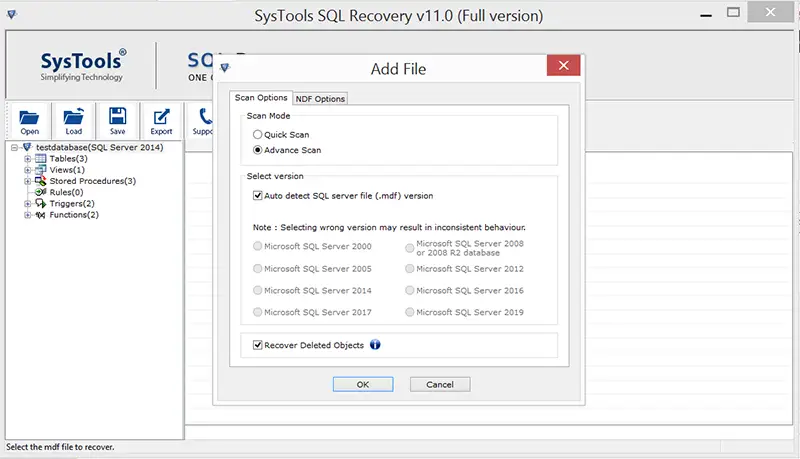
Task: Click the Views icon in tree
Action: [40, 170]
